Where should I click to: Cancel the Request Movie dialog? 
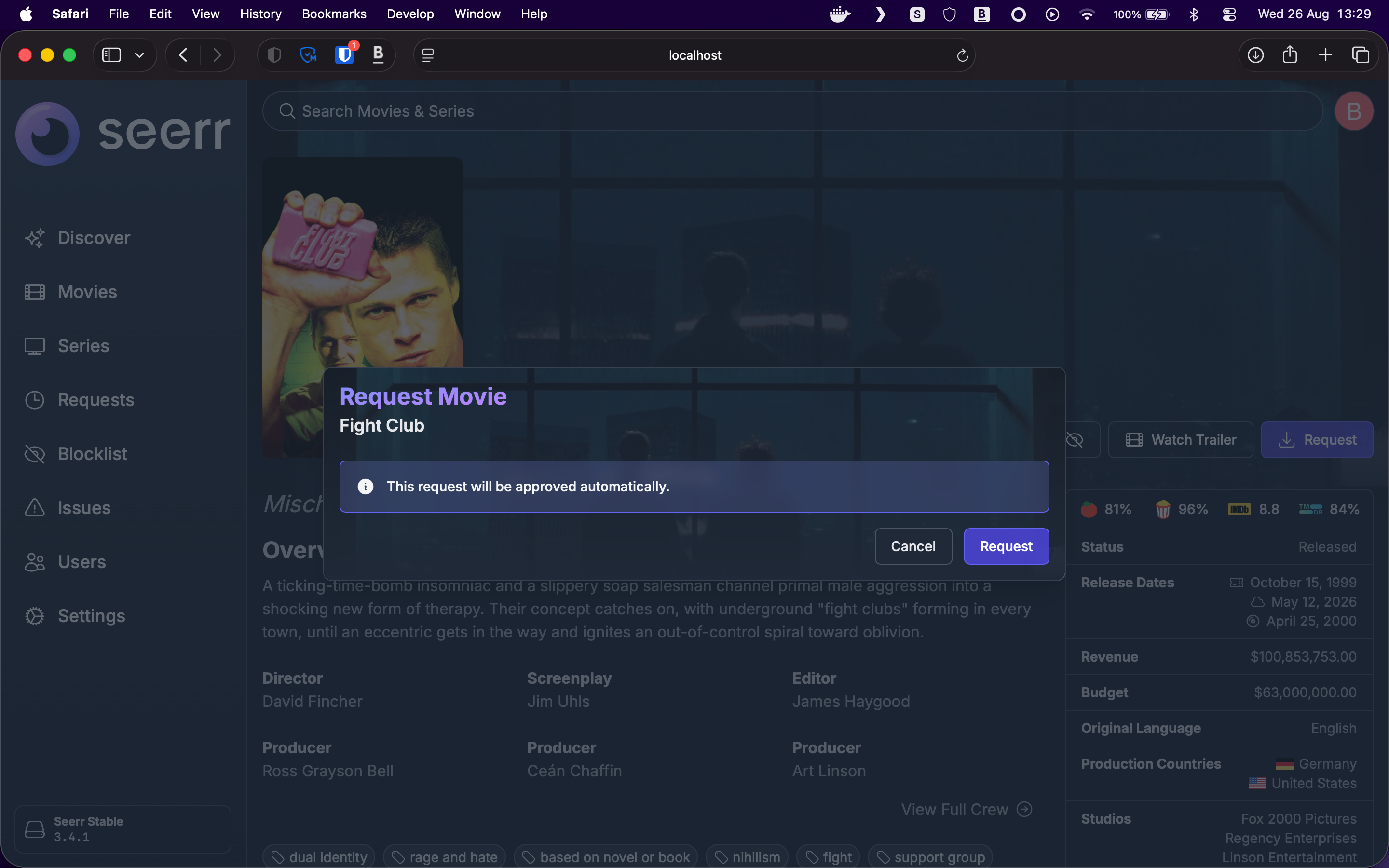click(913, 546)
